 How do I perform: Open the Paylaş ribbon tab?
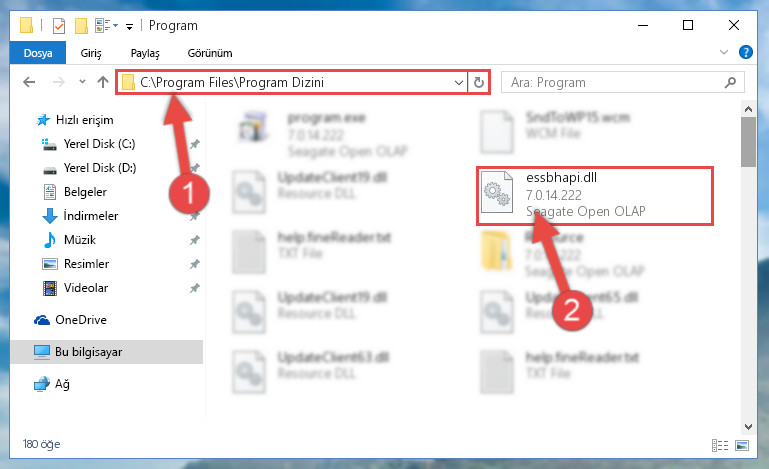point(145,53)
